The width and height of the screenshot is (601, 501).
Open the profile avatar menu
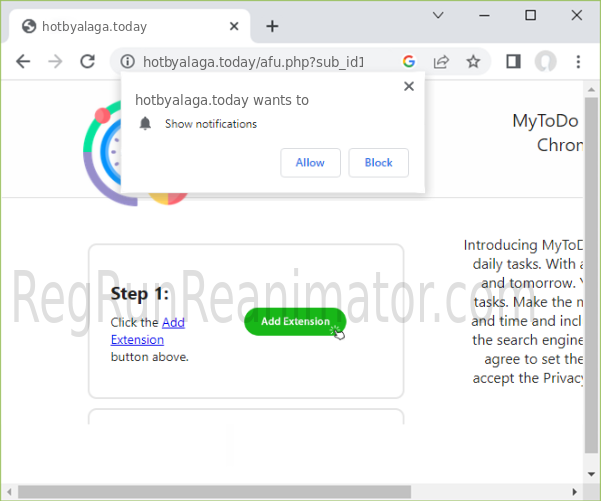(x=545, y=61)
